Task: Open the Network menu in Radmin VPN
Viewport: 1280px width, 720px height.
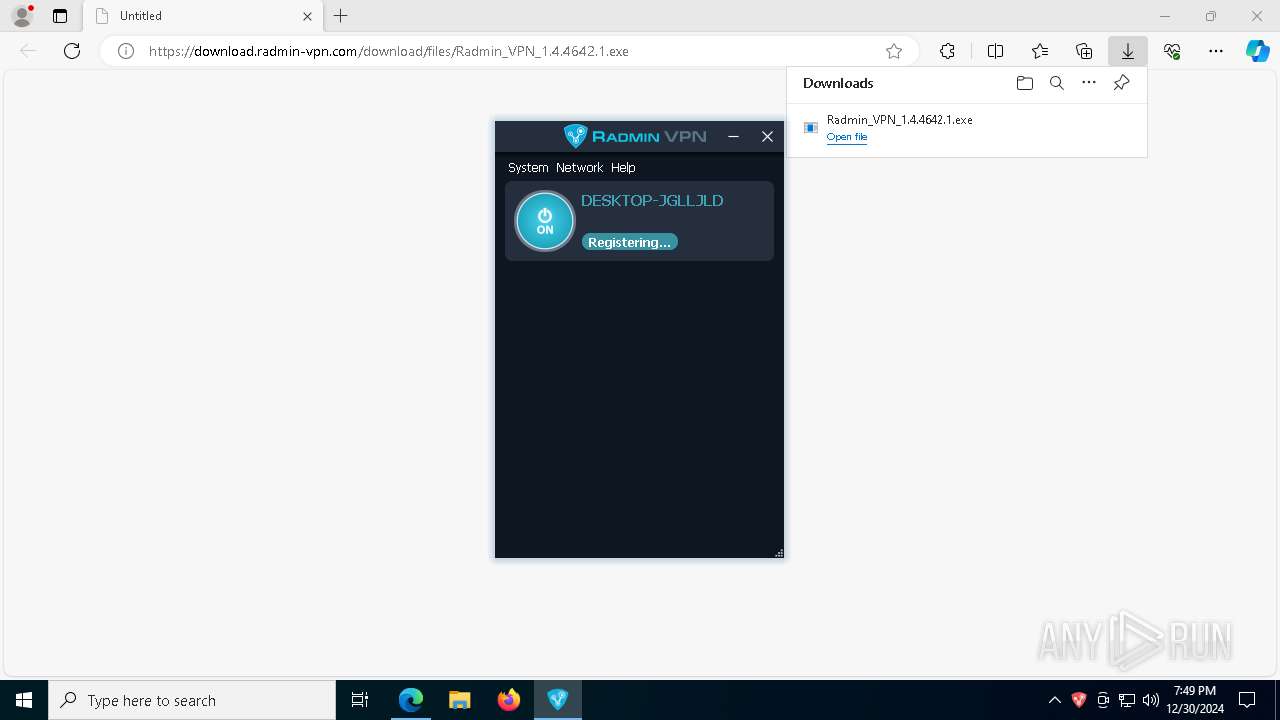Action: pos(580,167)
